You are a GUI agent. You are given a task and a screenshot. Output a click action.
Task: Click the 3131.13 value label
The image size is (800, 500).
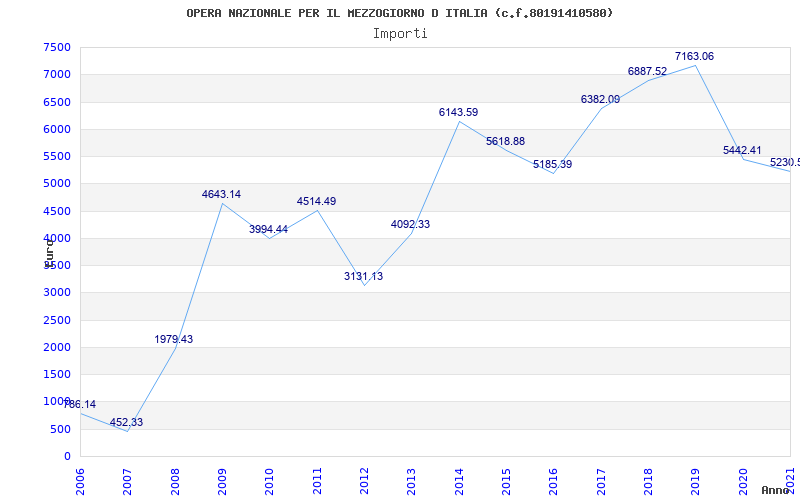pos(363,277)
